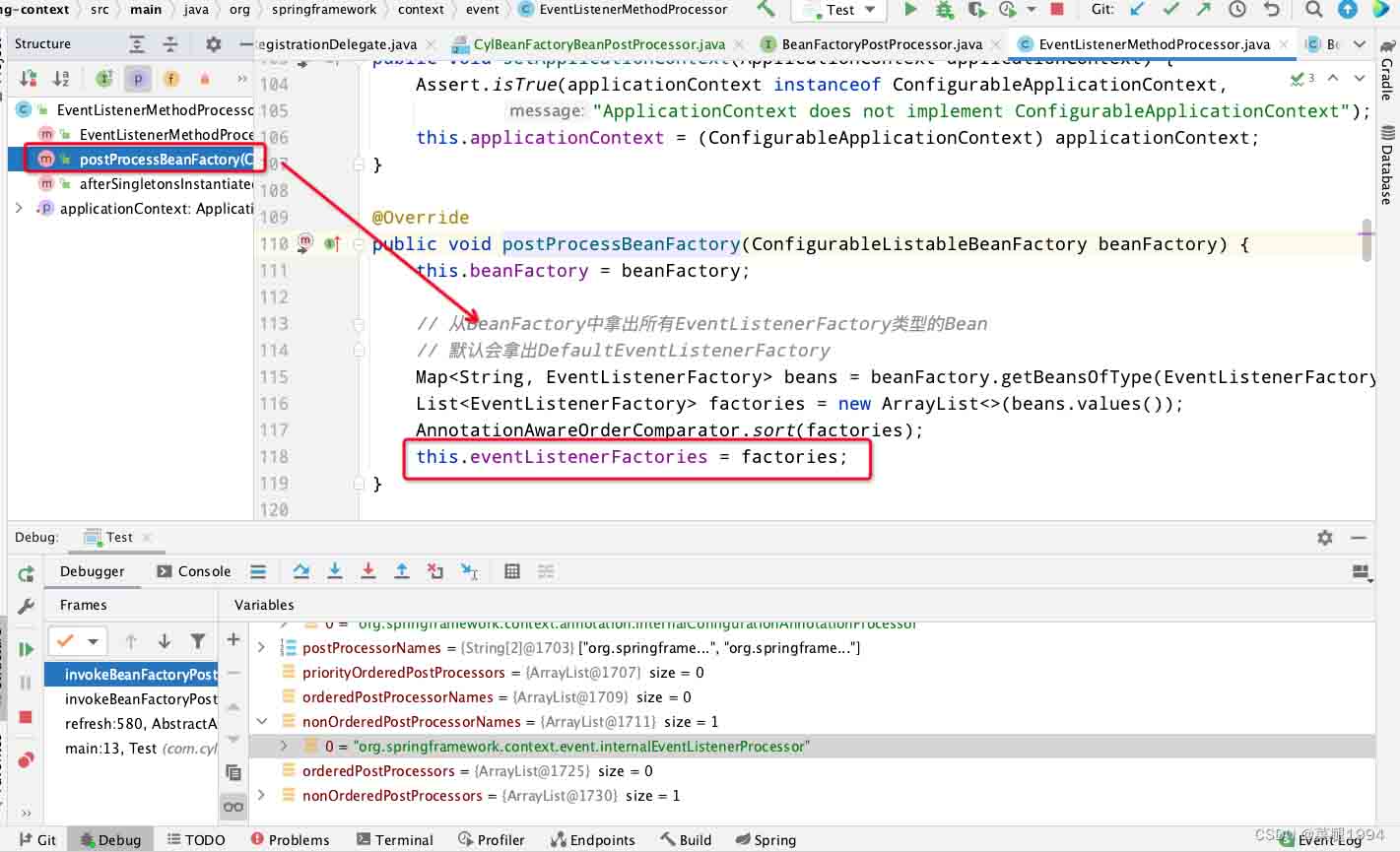Expand the 0 = internalEventListenerProcessor entry
Screen dimensions: 1400x852
point(284,747)
